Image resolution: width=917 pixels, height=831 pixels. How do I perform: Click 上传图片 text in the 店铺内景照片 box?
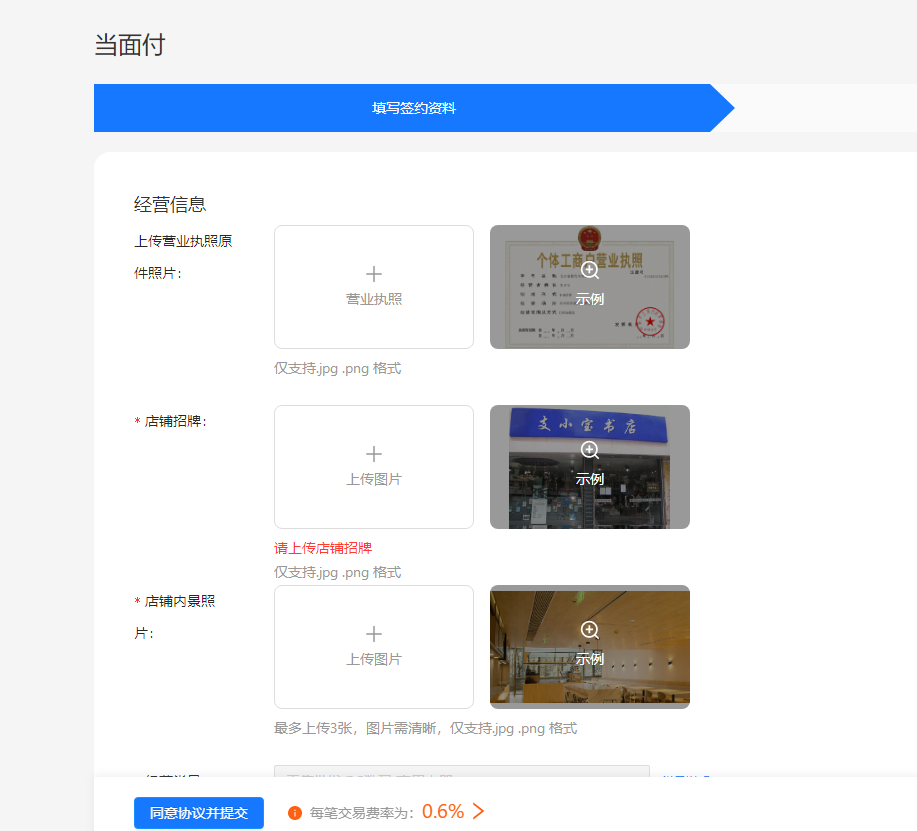click(374, 659)
